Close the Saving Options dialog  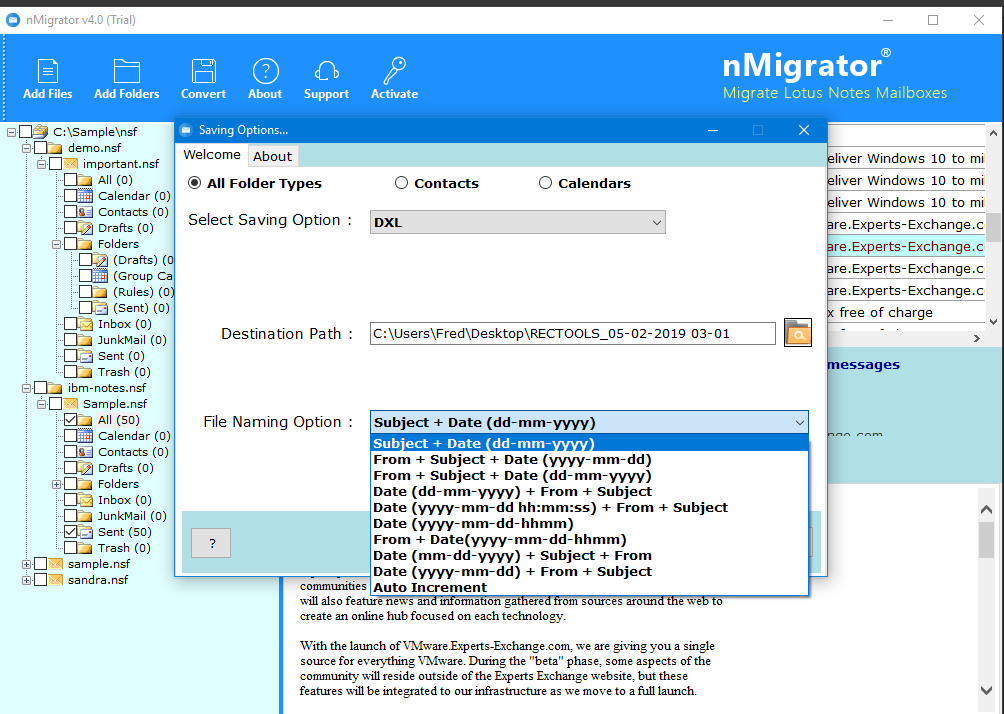click(x=804, y=130)
